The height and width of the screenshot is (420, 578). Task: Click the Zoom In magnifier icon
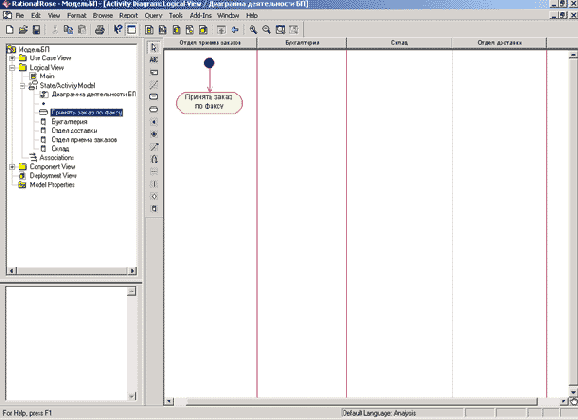click(253, 30)
